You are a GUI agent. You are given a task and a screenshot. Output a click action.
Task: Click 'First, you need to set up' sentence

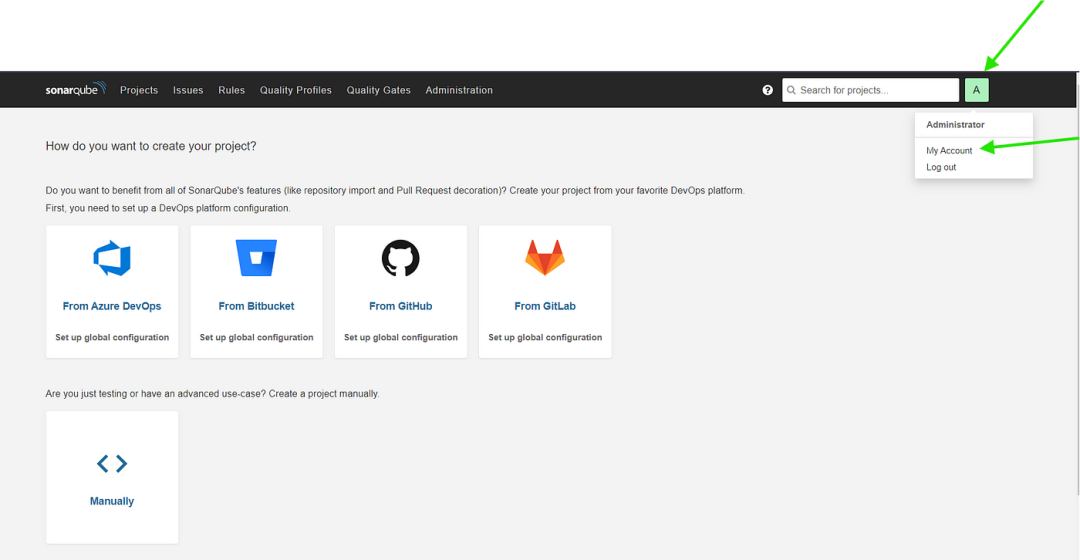coord(168,208)
